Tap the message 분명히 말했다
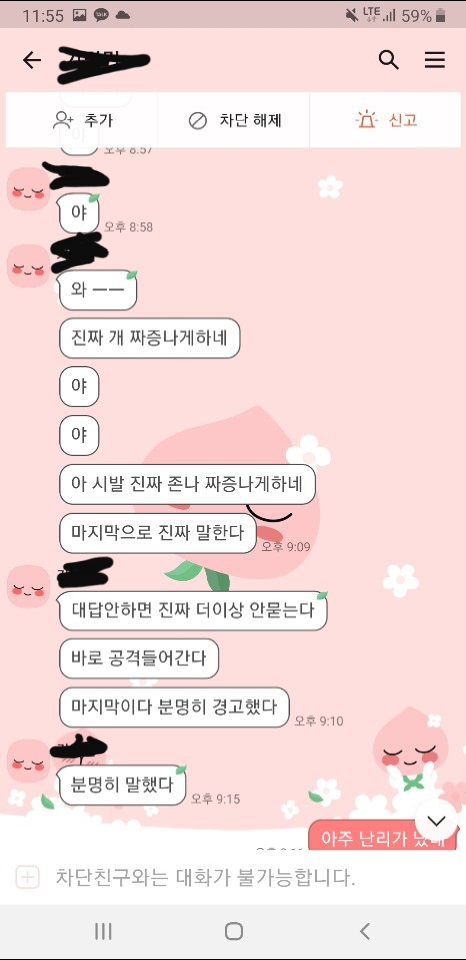The width and height of the screenshot is (466, 960). [122, 786]
